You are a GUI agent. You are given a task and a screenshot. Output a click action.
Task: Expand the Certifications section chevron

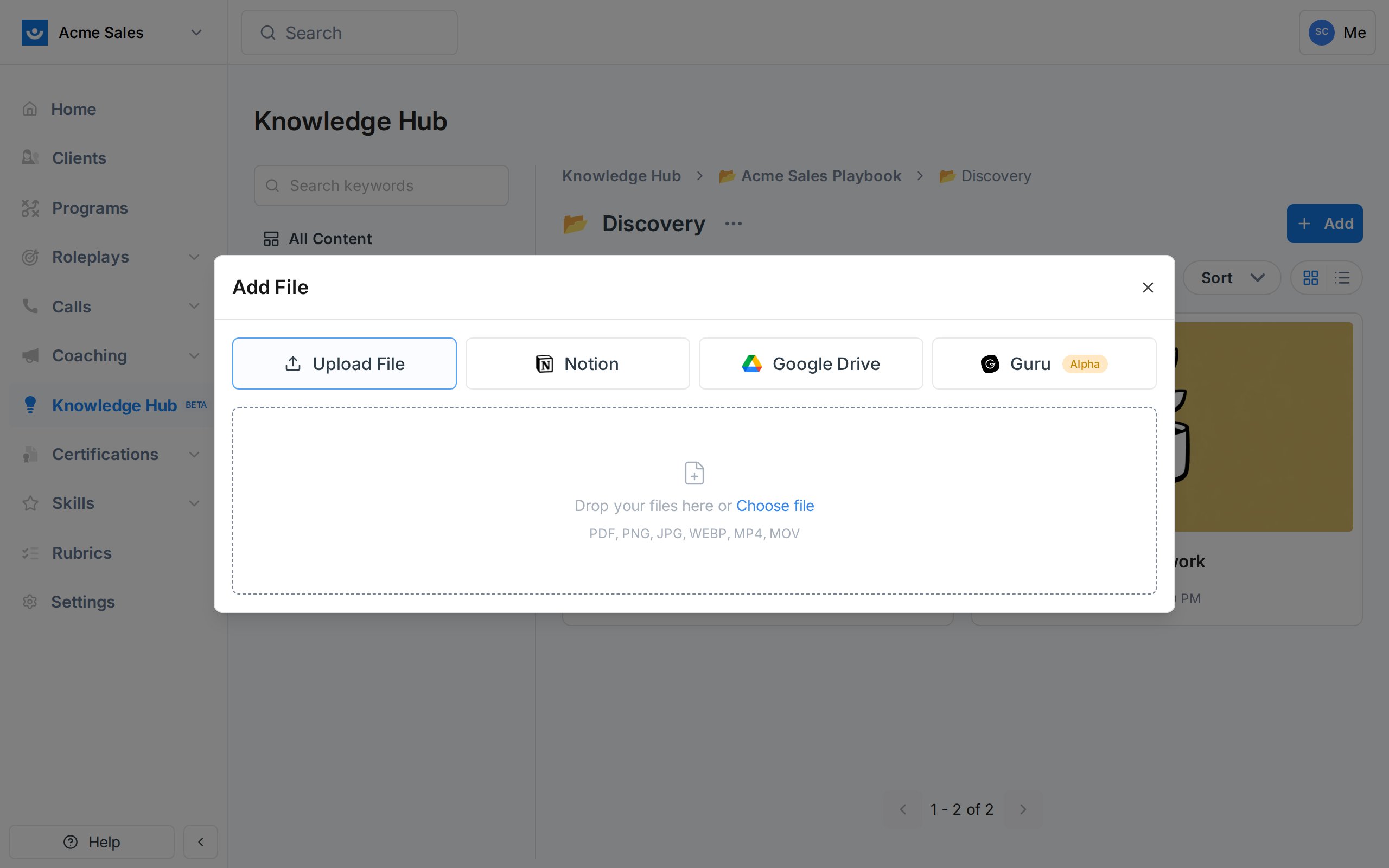(x=195, y=455)
